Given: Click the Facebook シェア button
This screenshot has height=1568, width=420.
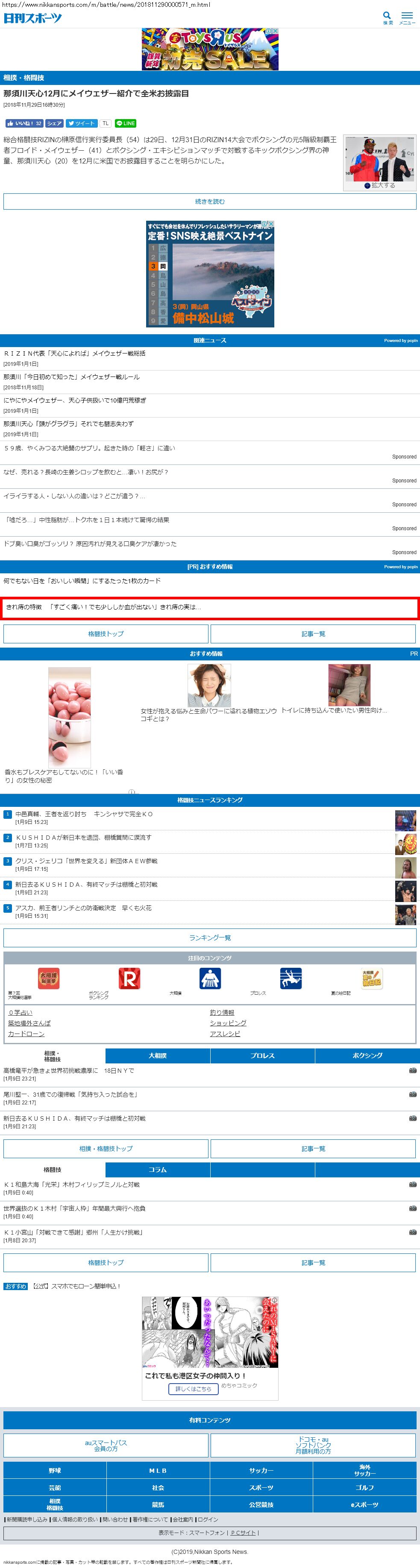Looking at the screenshot, I should 54,123.
